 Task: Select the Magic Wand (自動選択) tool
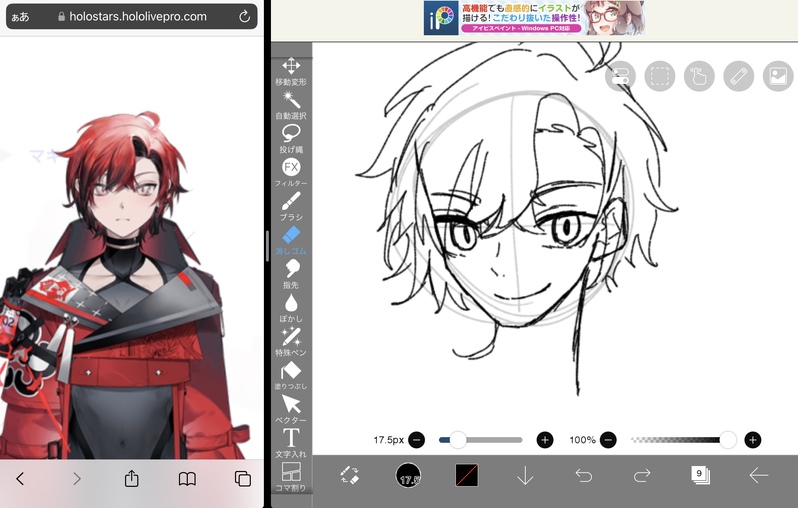291,105
